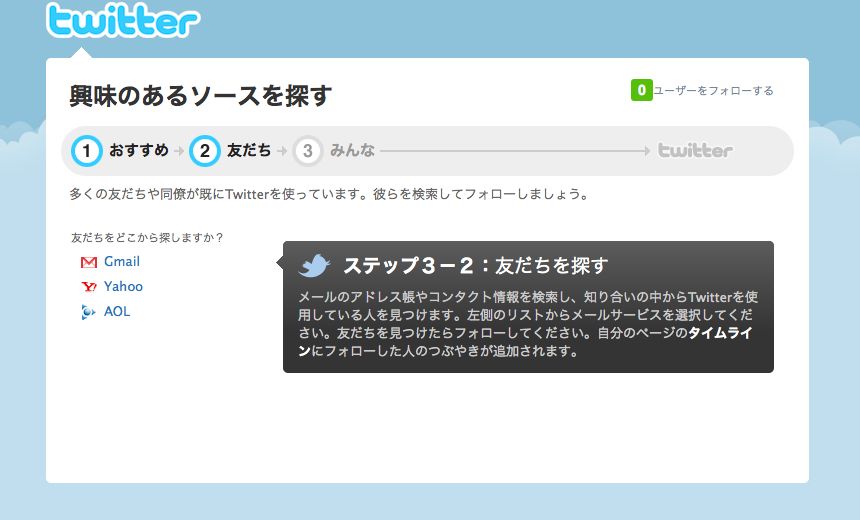
Task: Go to the おすすめ step tab
Action: point(139,150)
